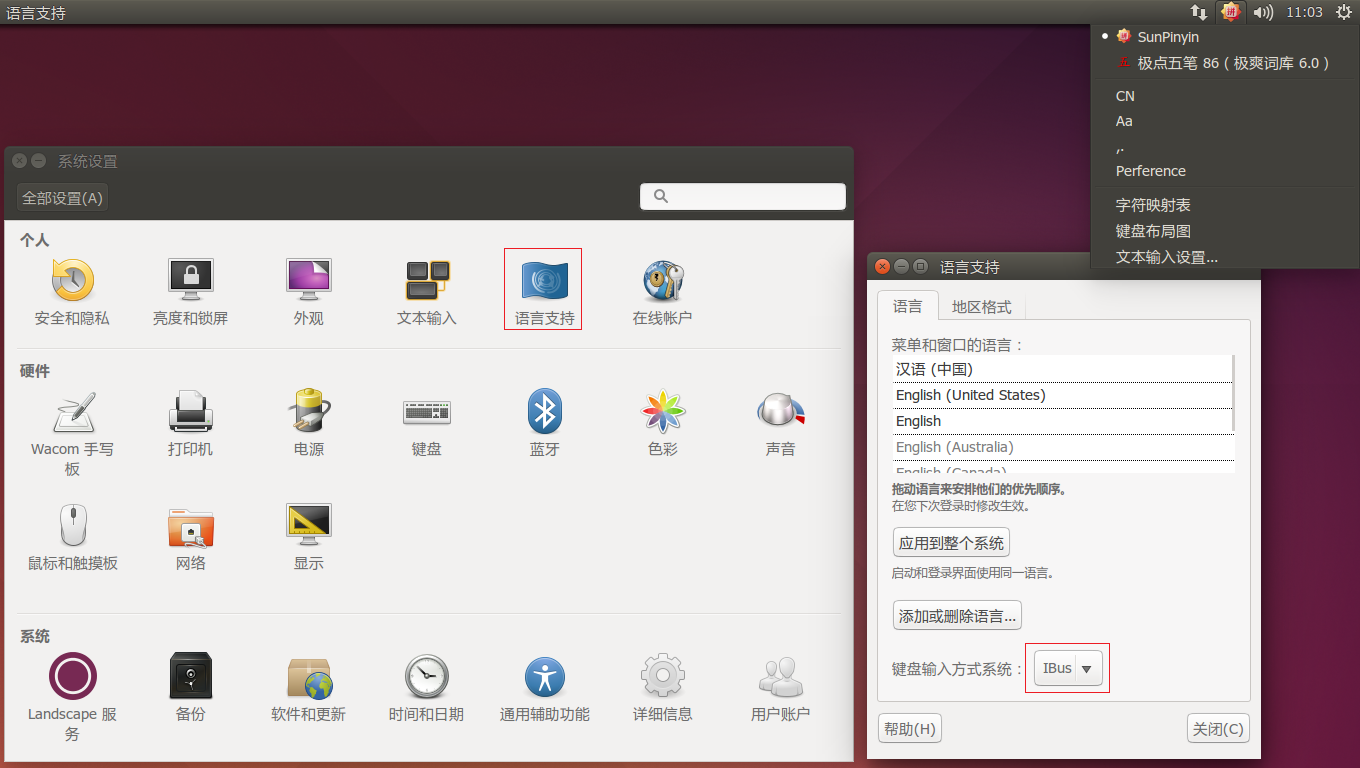Open Perference in input menu
Image resolution: width=1360 pixels, height=768 pixels.
(1225, 171)
